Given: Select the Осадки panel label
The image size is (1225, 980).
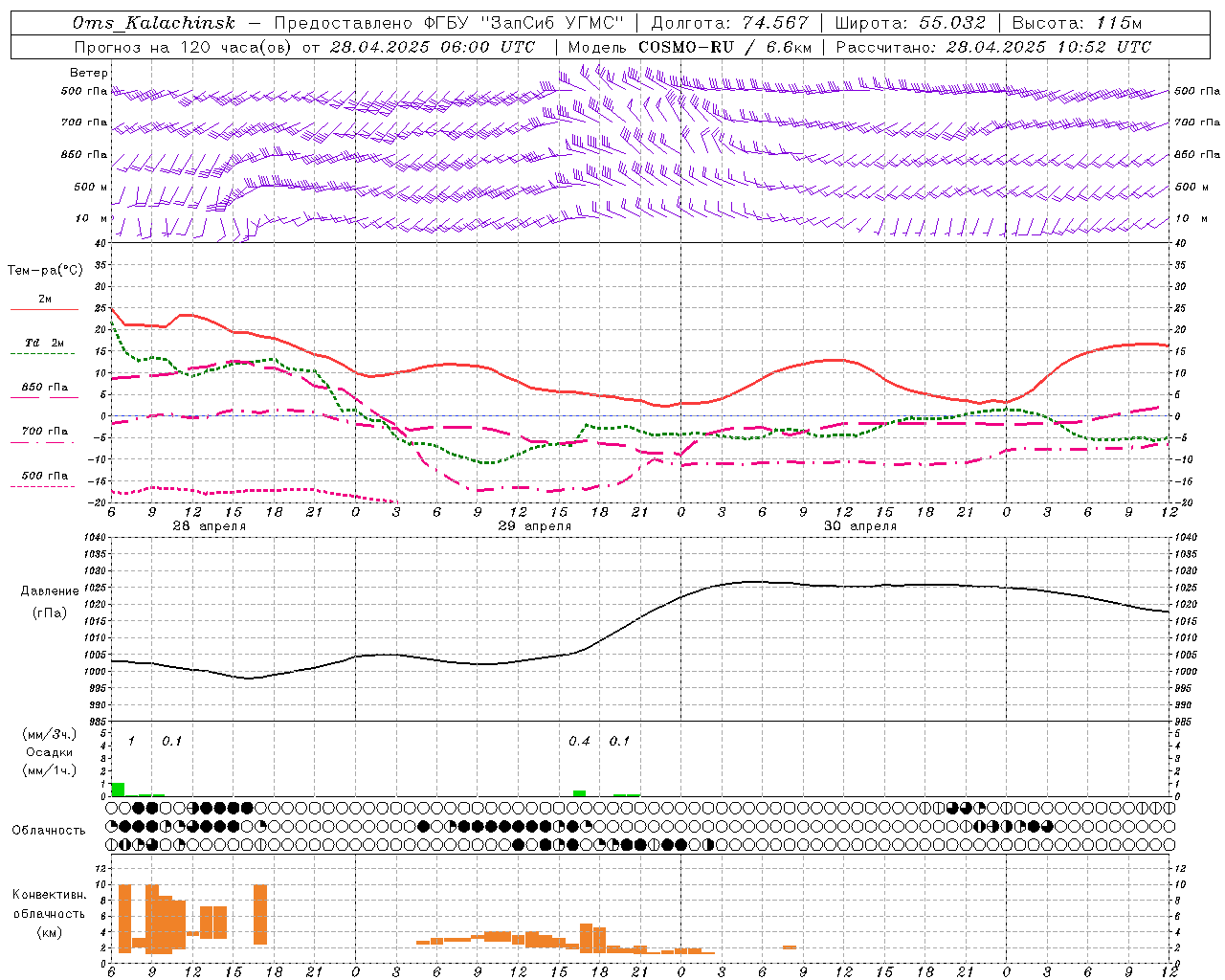Looking at the screenshot, I should point(50,752).
